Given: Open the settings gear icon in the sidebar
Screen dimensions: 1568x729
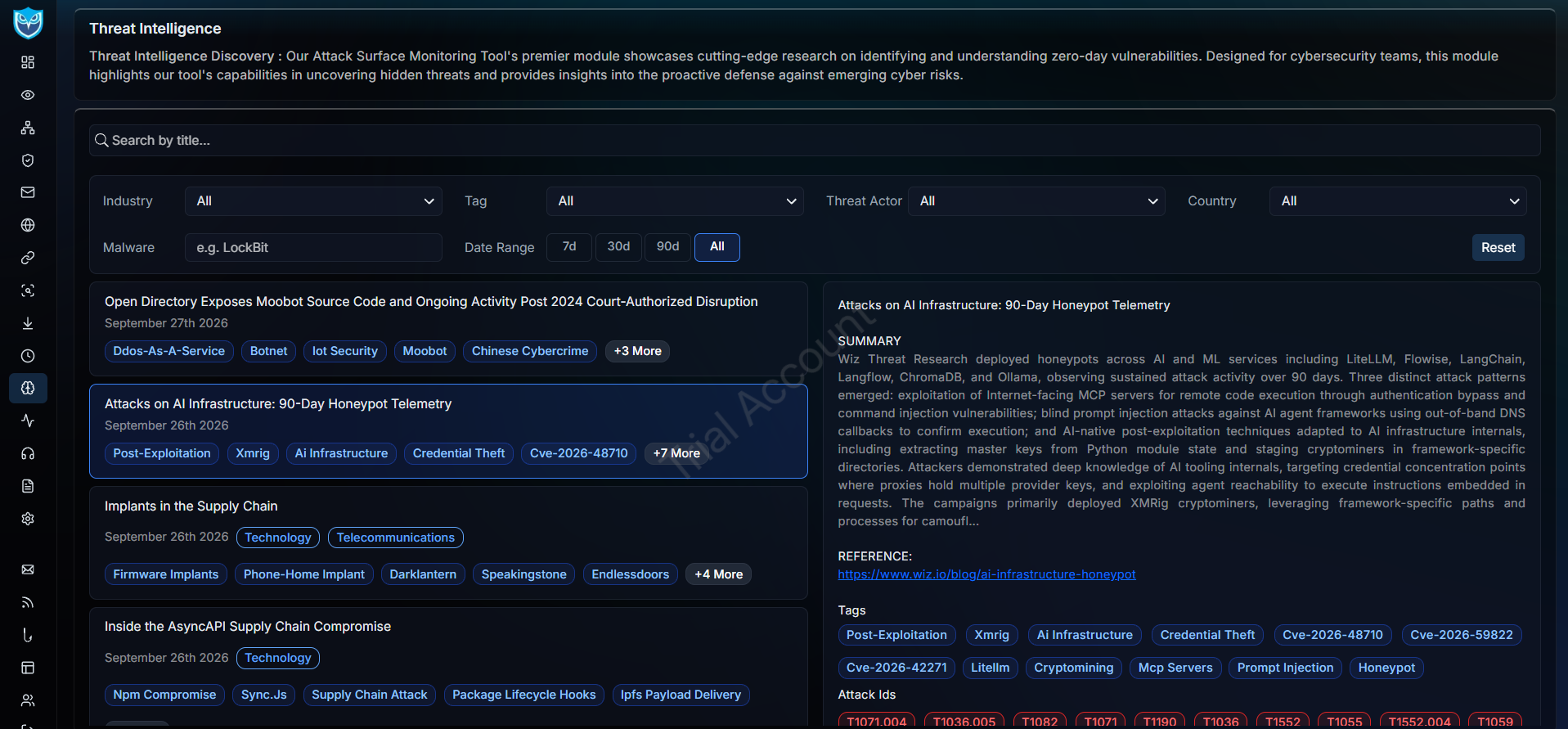Looking at the screenshot, I should 28,519.
